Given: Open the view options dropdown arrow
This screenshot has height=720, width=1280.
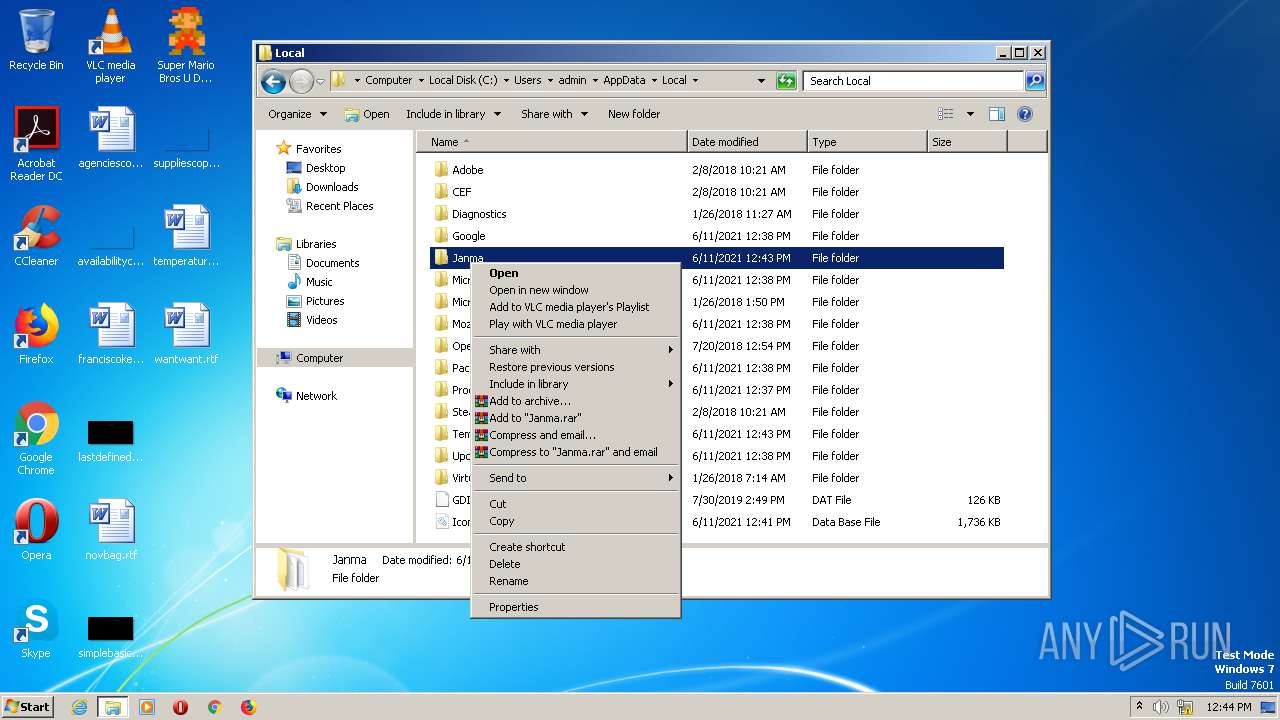Looking at the screenshot, I should 970,114.
